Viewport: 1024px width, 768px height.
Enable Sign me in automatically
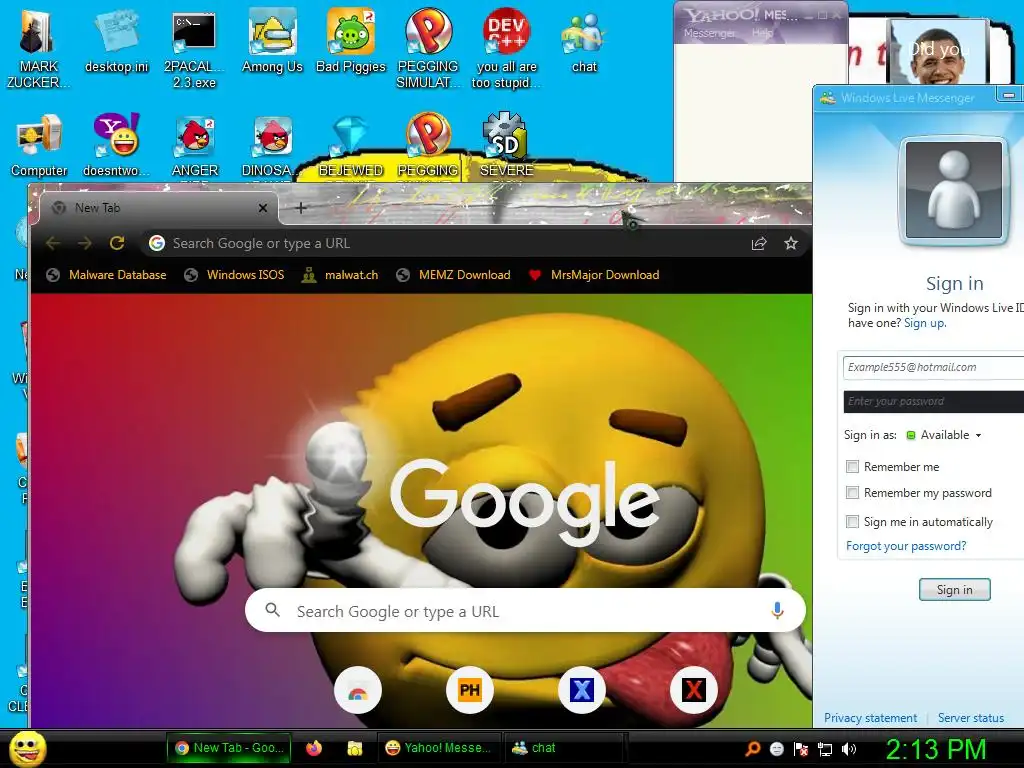[852, 521]
